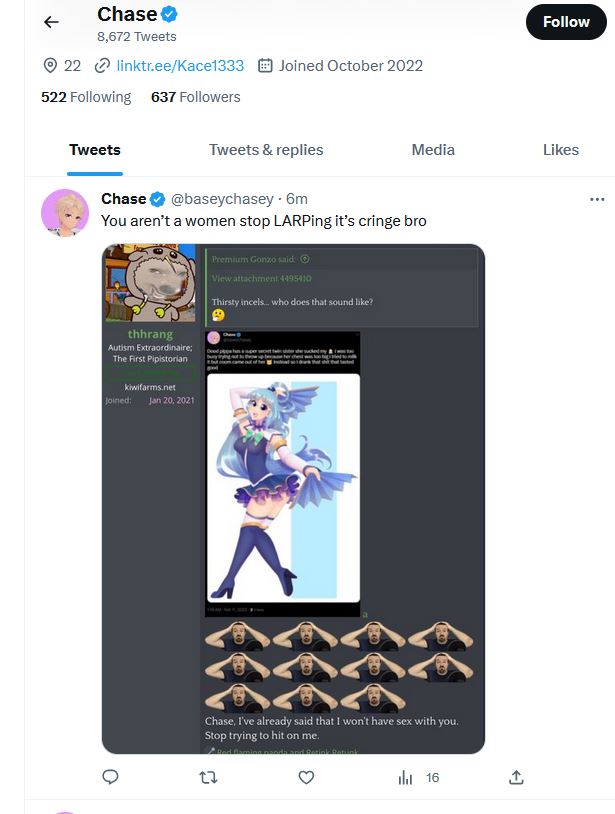Viewport: 615px width, 814px height.
Task: Click the 6m tweet timestamp
Action: pyautogui.click(x=297, y=199)
